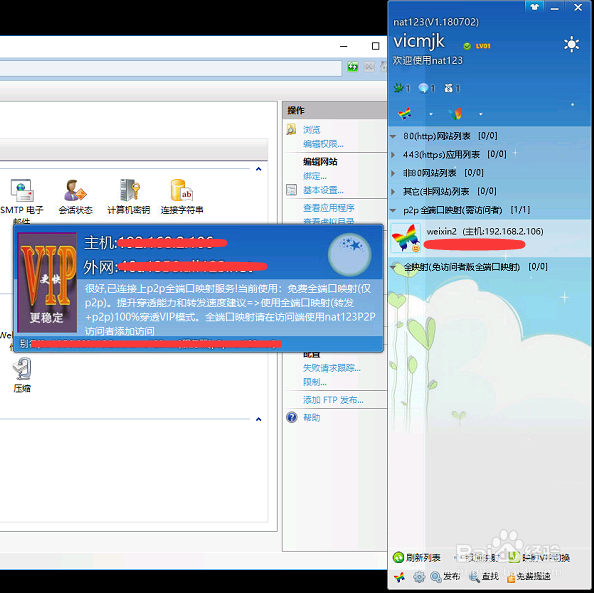This screenshot has height=593, width=594.
Task: Click the 刷新列表 green circular arrows icon
Action: 398,557
